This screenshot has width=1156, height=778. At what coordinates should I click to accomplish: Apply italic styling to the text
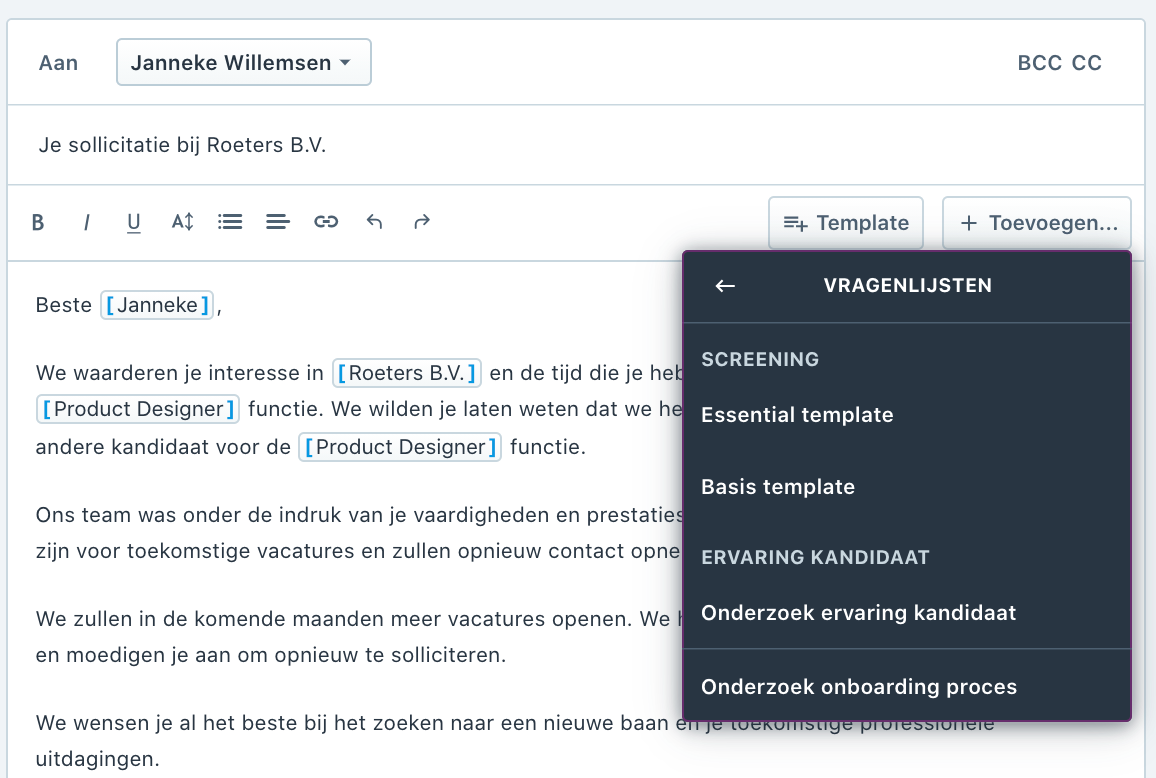(86, 222)
